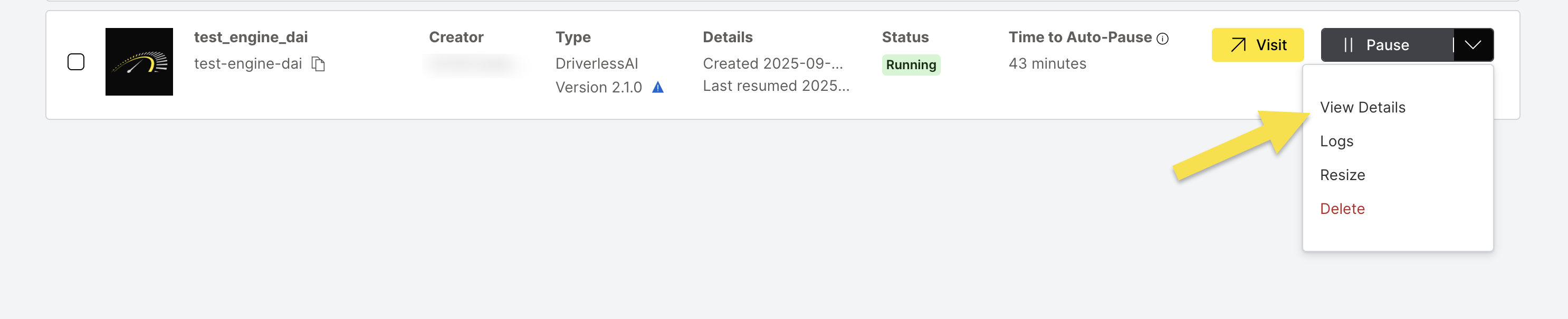1568x319 pixels.
Task: Copy the test-engine-dai ID with the copy icon
Action: click(x=318, y=64)
